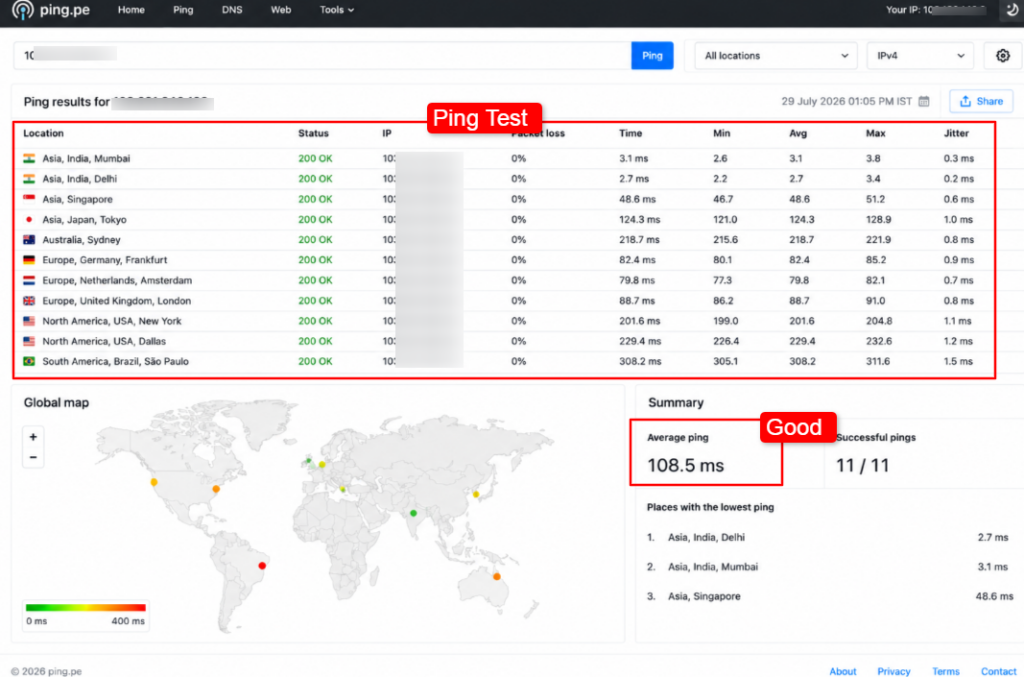
Task: Click the host address input field
Action: tap(322, 55)
